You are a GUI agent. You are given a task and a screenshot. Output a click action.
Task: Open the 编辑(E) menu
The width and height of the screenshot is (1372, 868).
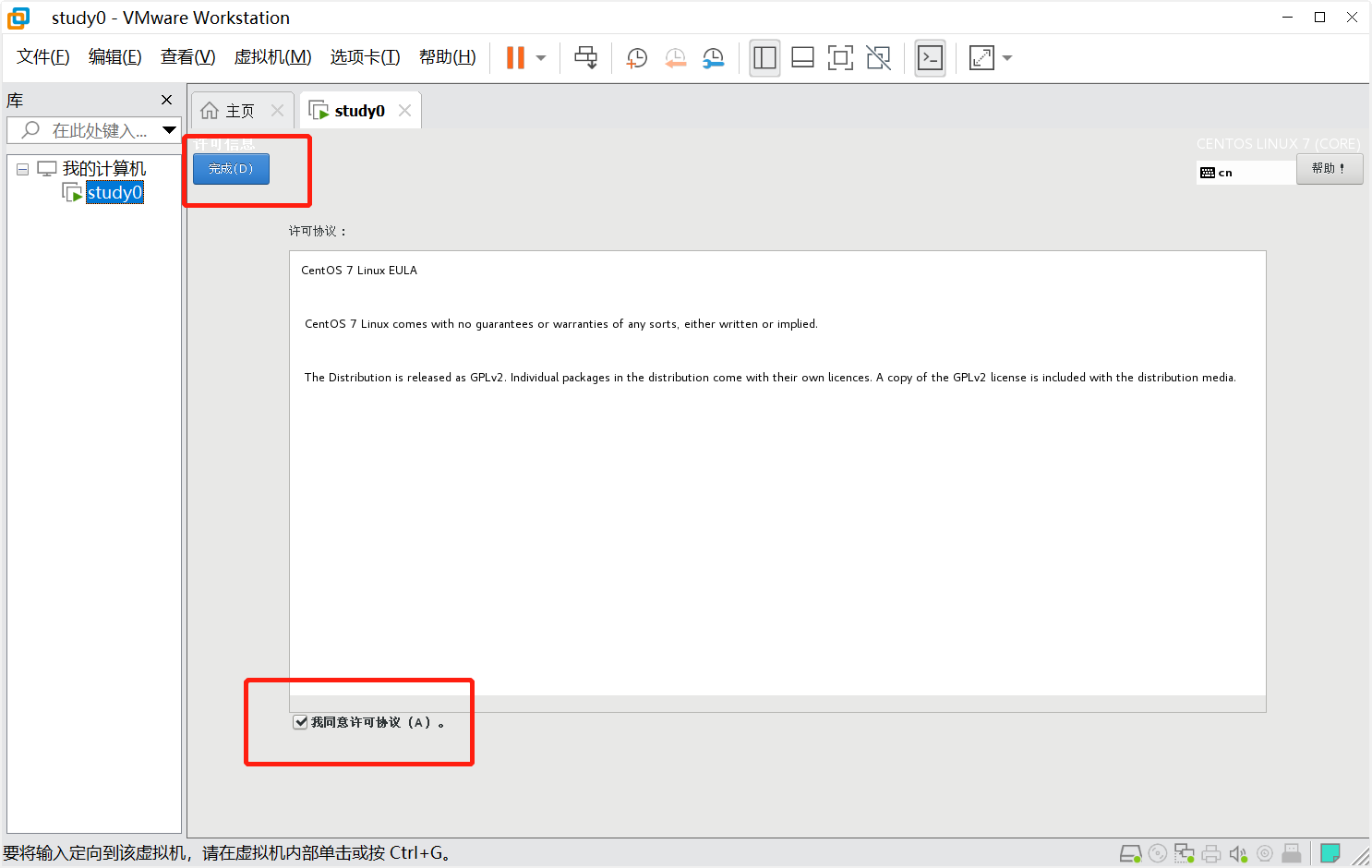click(x=115, y=57)
